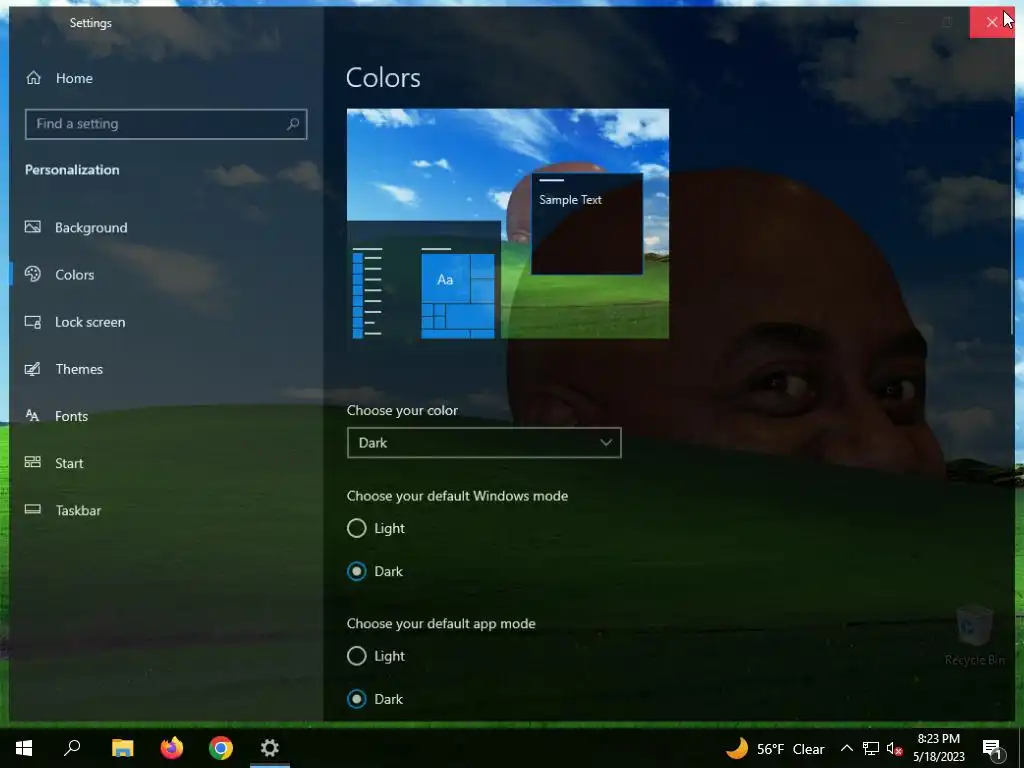Viewport: 1024px width, 768px height.
Task: Click the Personalization heading text
Action: point(72,170)
